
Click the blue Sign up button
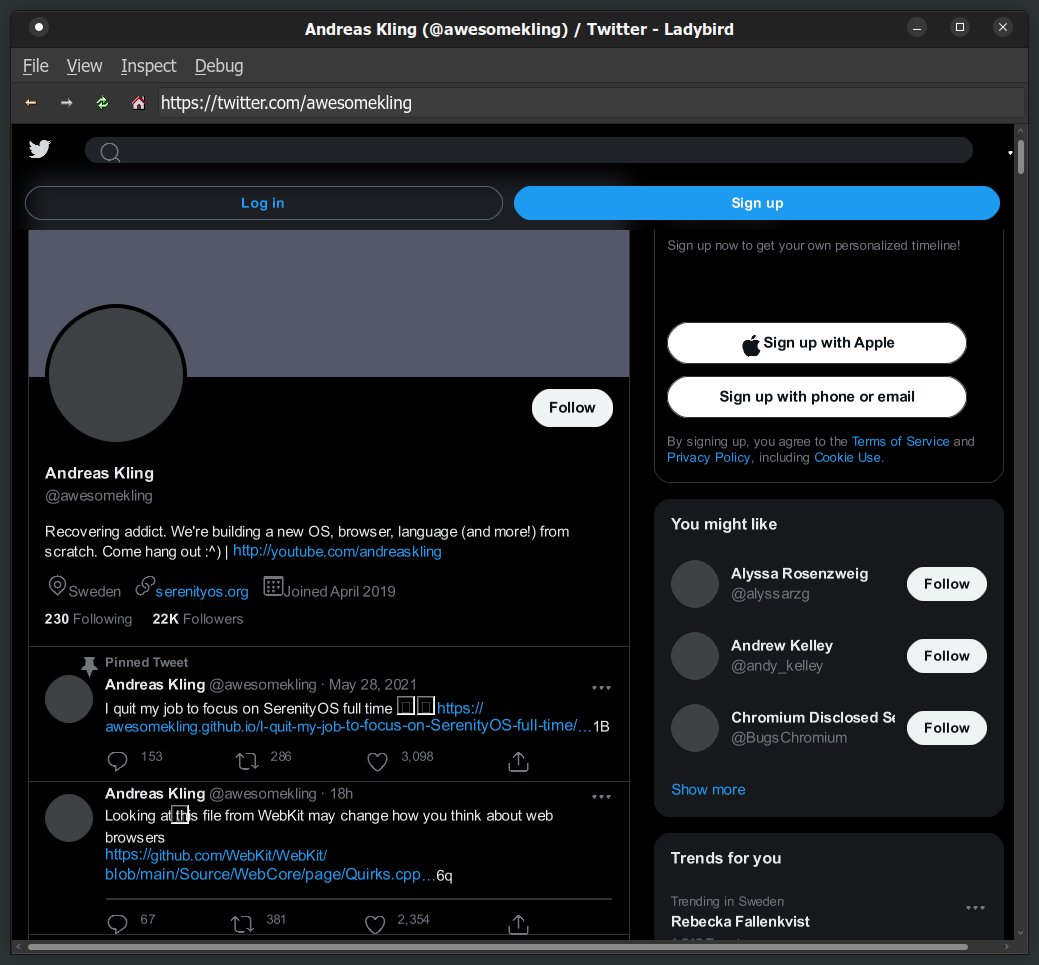tap(757, 203)
